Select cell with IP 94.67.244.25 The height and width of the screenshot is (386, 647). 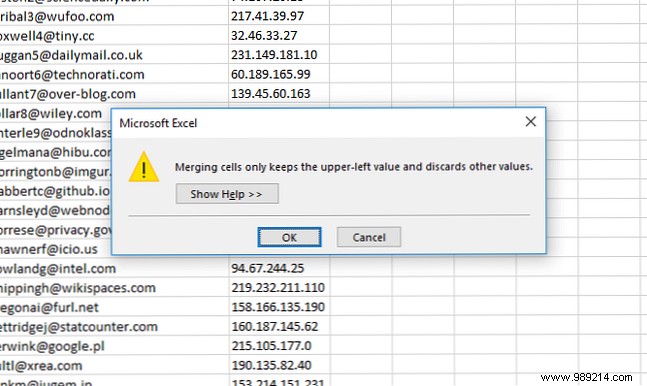pos(279,268)
